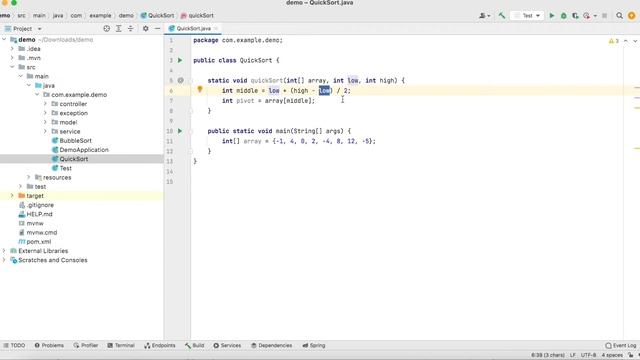The image size is (640, 360).
Task: Click run gutter arrow beside class QuickSort
Action: tap(180, 60)
